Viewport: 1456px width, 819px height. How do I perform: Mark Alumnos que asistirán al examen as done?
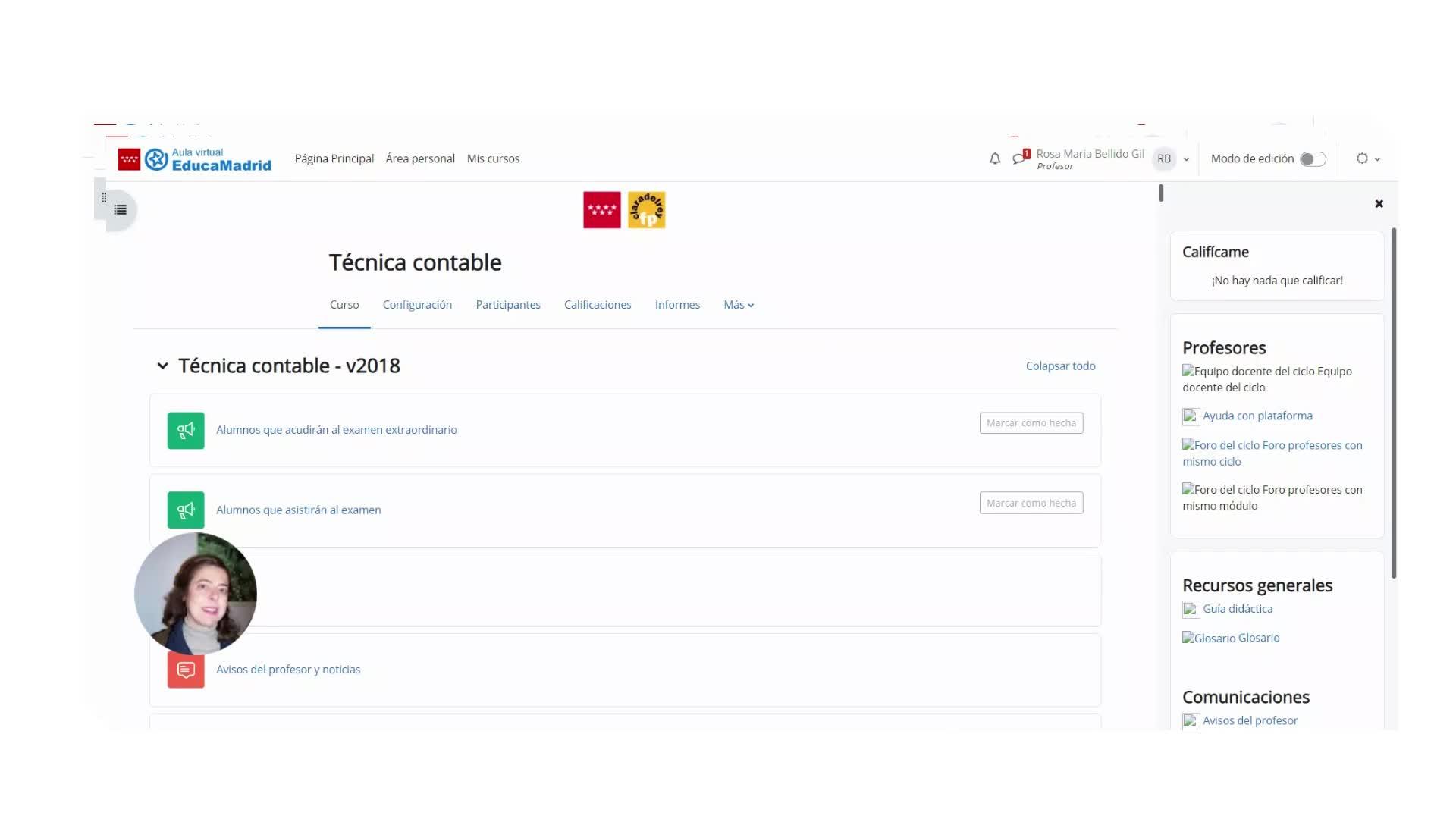pyautogui.click(x=1031, y=503)
